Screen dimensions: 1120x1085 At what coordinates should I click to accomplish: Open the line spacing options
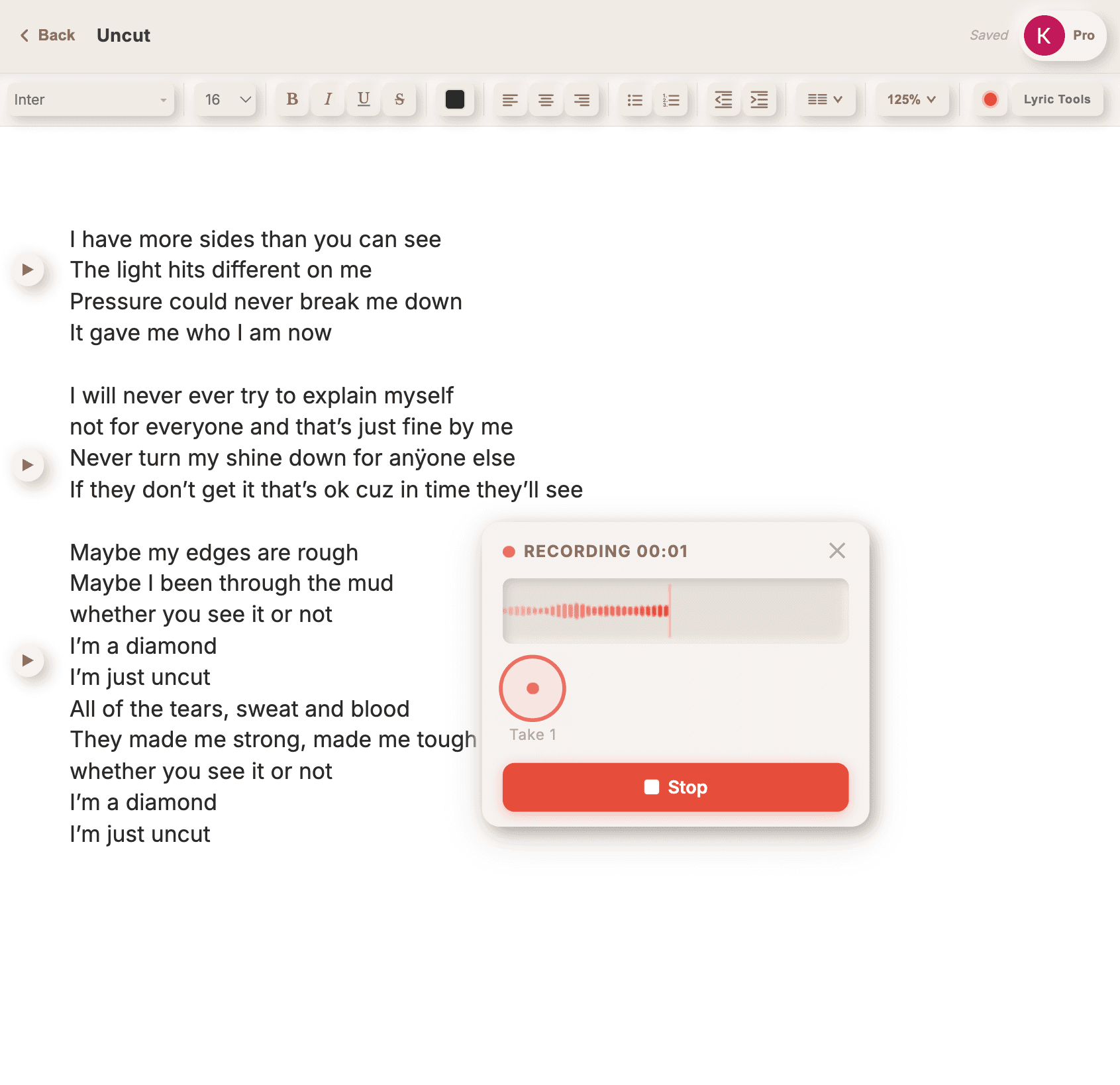click(x=825, y=100)
